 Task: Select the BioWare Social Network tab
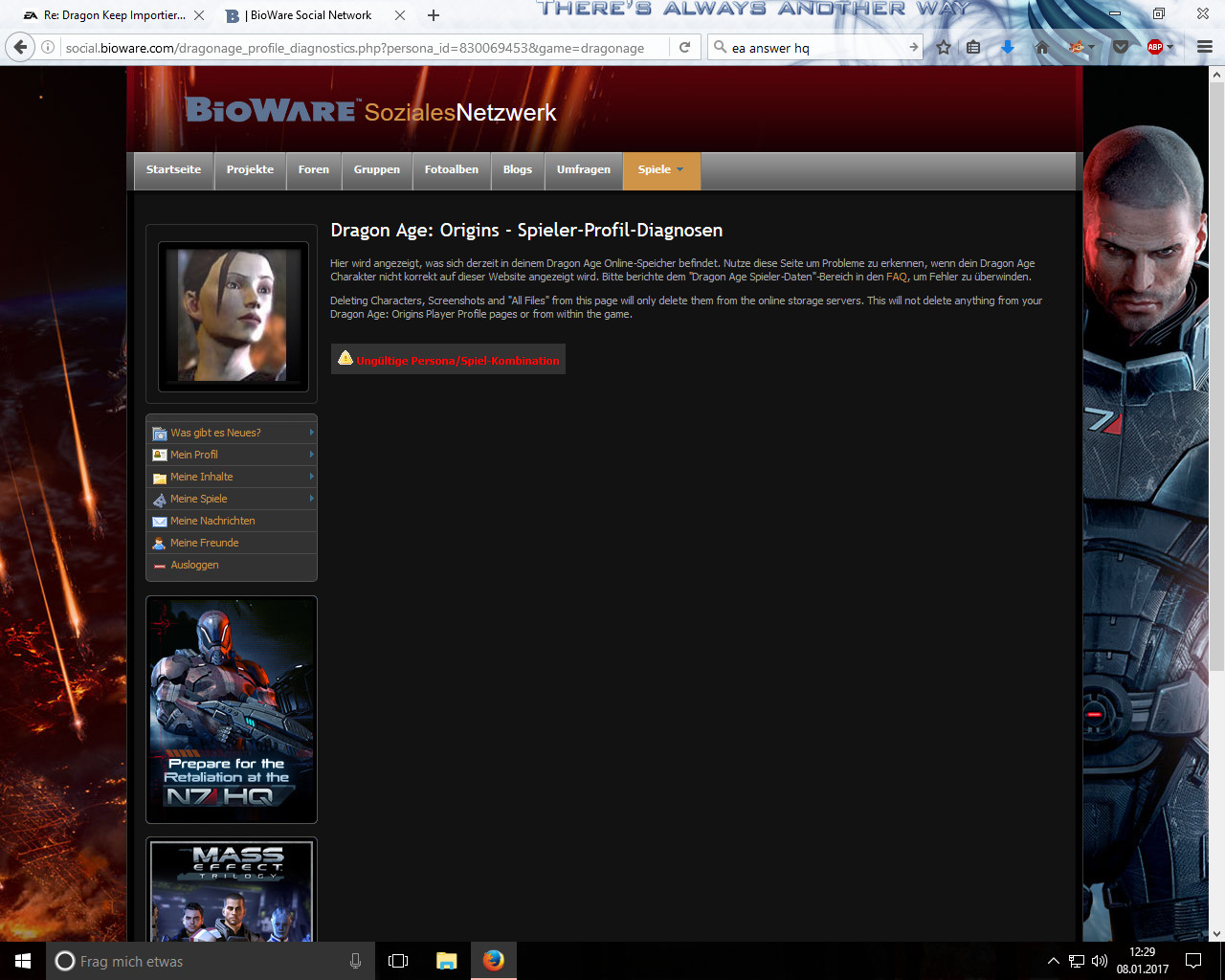(x=311, y=15)
